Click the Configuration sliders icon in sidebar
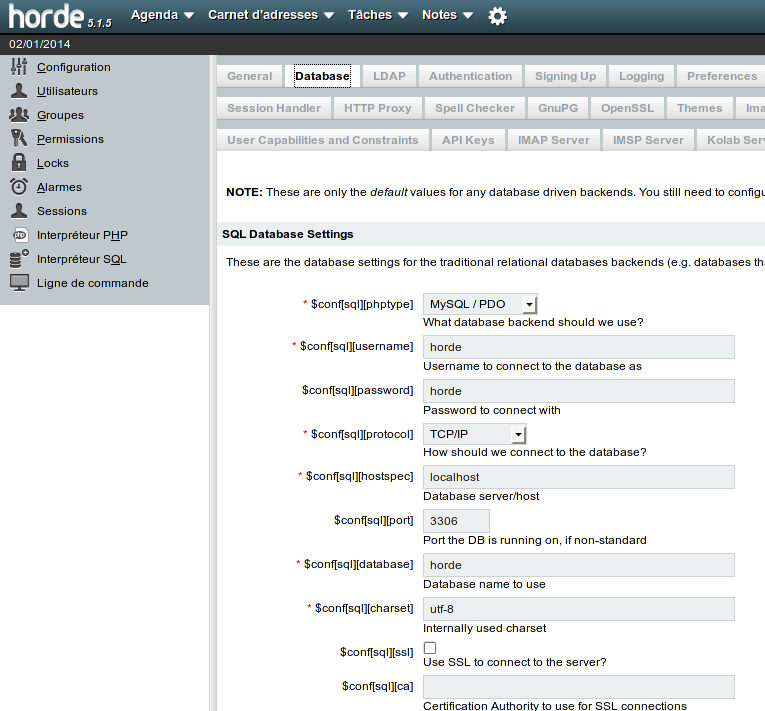765x711 pixels. (19, 67)
